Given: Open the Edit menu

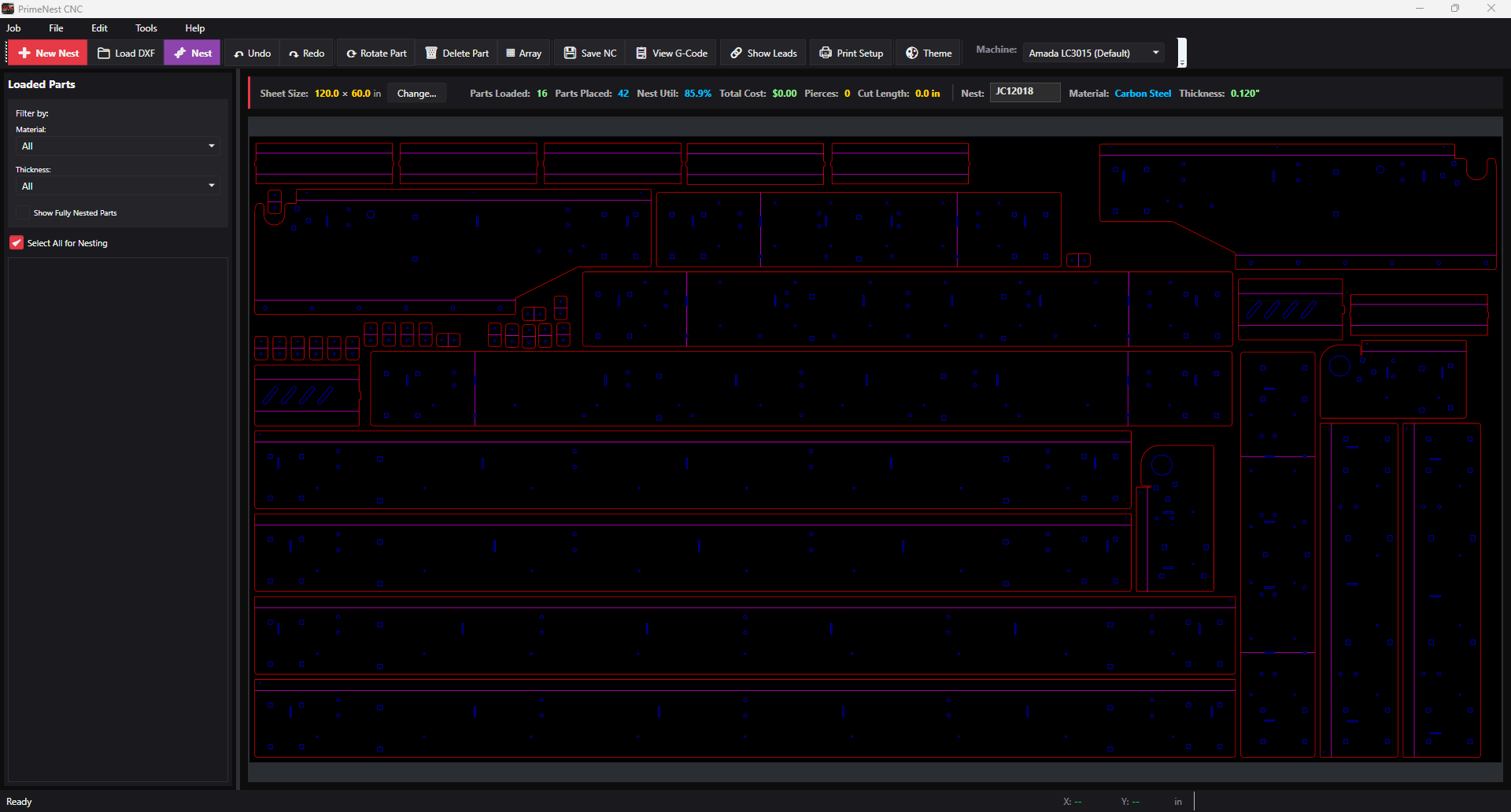Looking at the screenshot, I should (99, 28).
